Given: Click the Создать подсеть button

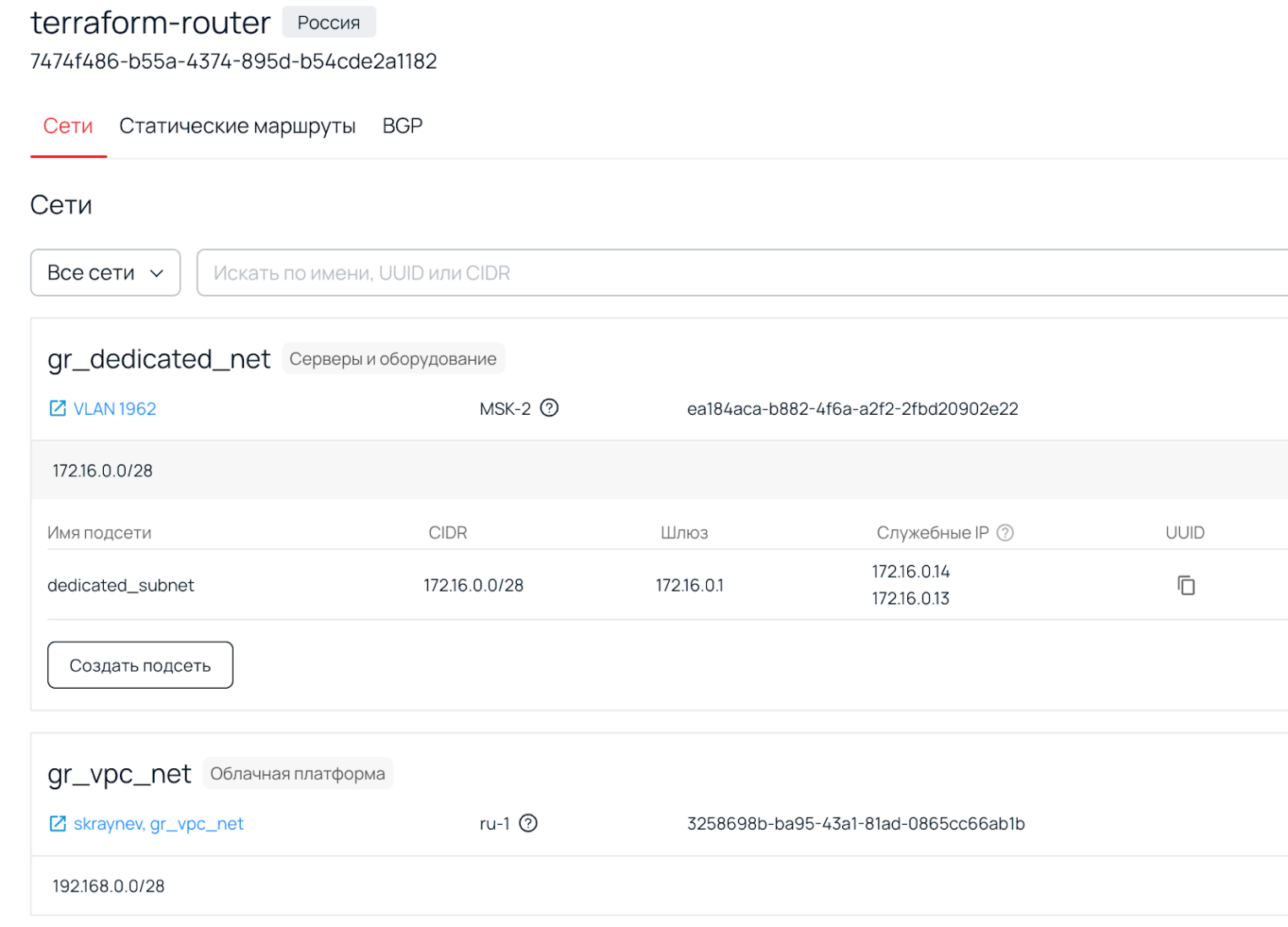Looking at the screenshot, I should (x=139, y=664).
